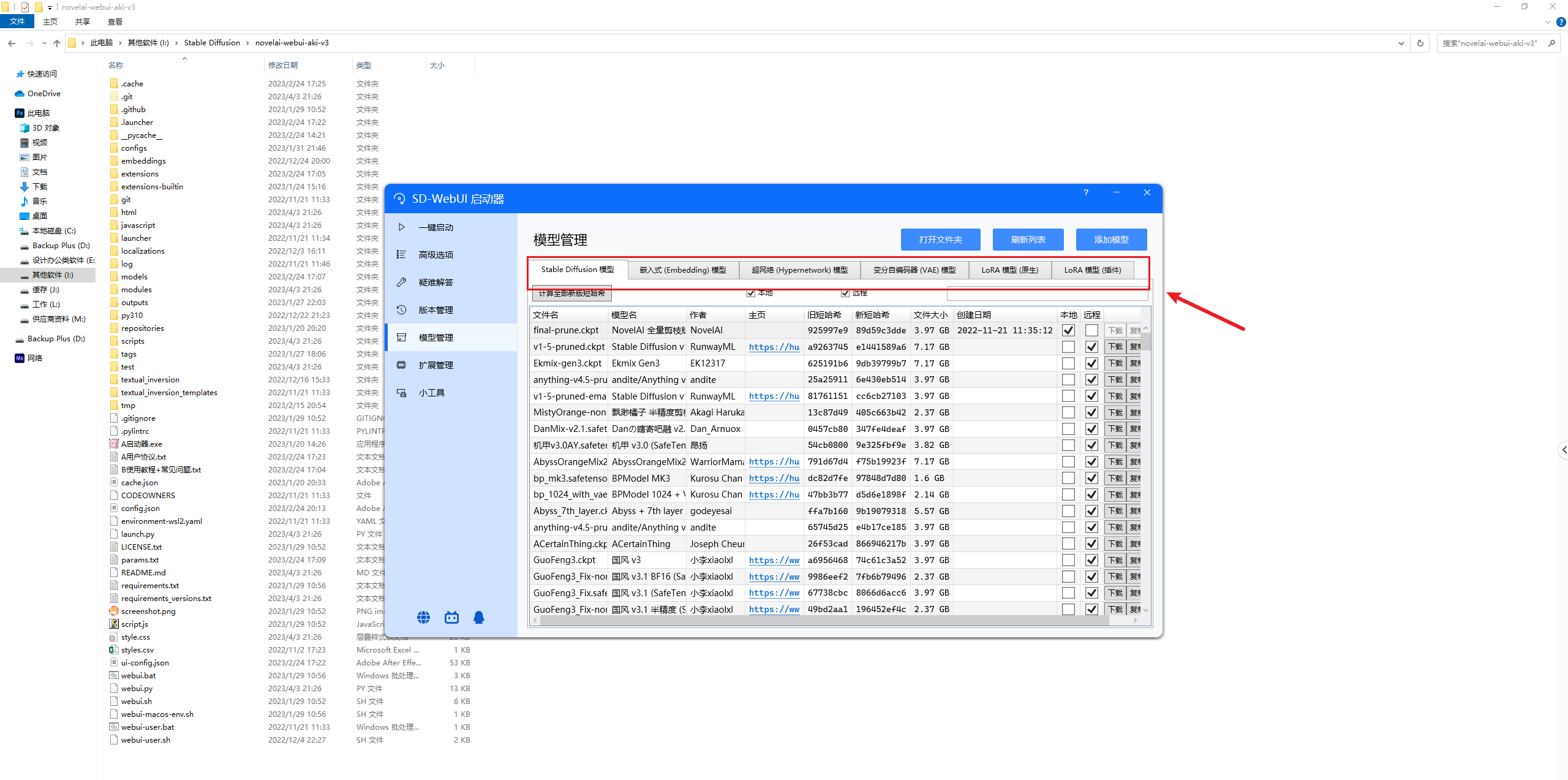Expand the Explorer ribbon chevron

point(1548,22)
